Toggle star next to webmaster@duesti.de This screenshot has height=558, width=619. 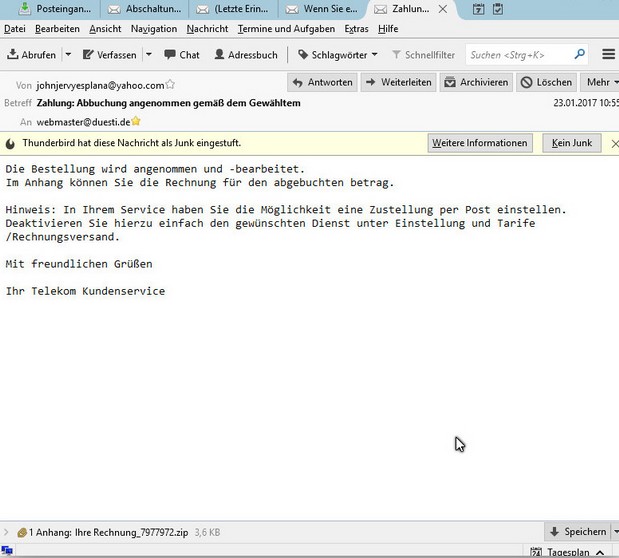(x=136, y=121)
